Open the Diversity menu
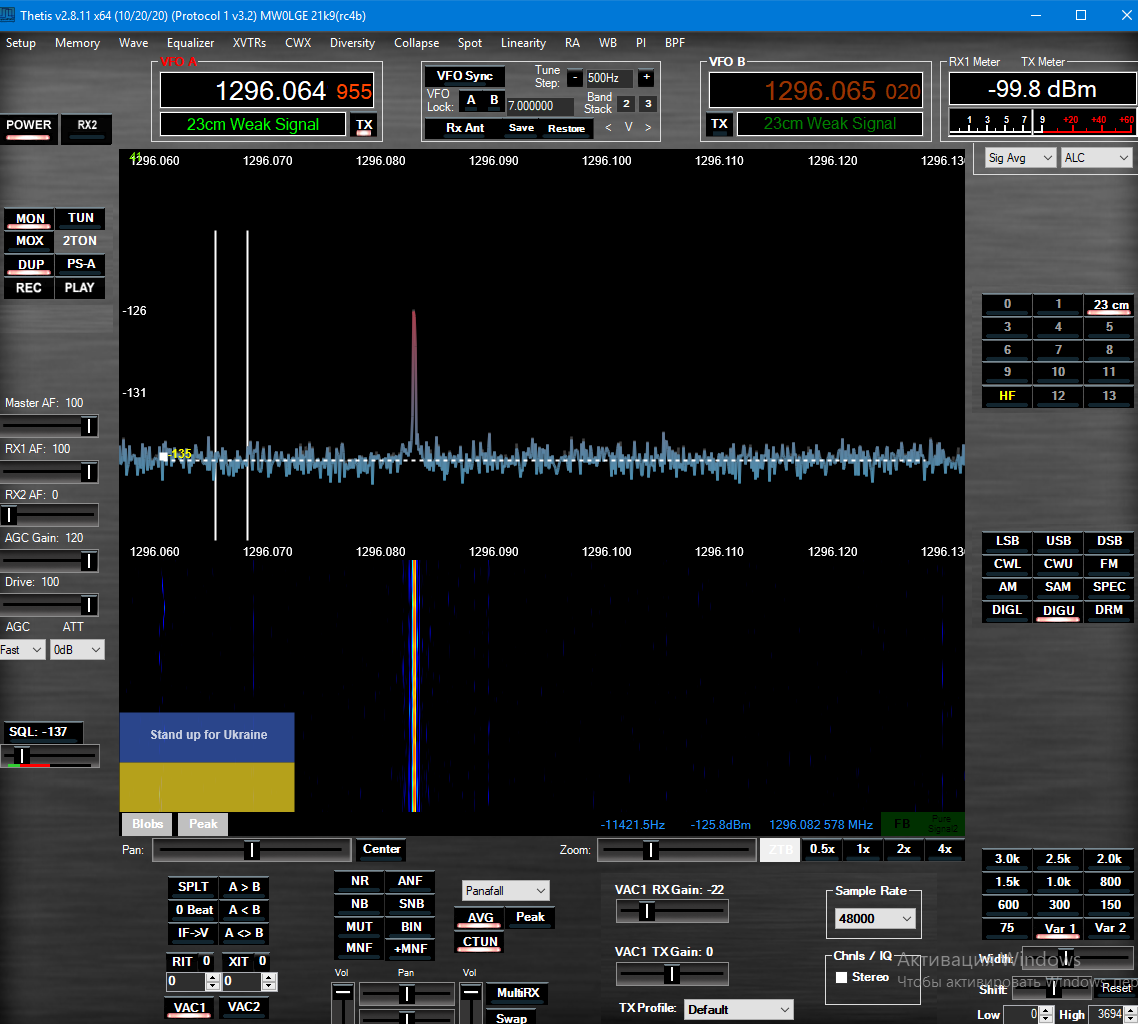This screenshot has width=1138, height=1024. (352, 43)
